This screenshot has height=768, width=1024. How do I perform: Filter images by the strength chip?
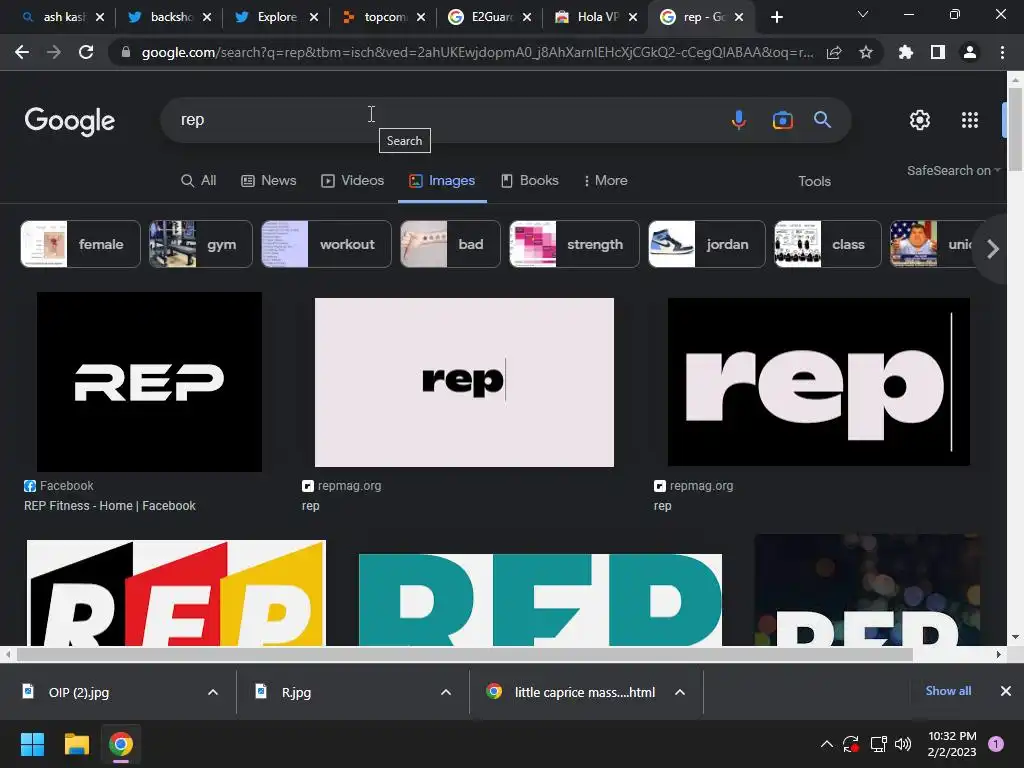(x=574, y=244)
